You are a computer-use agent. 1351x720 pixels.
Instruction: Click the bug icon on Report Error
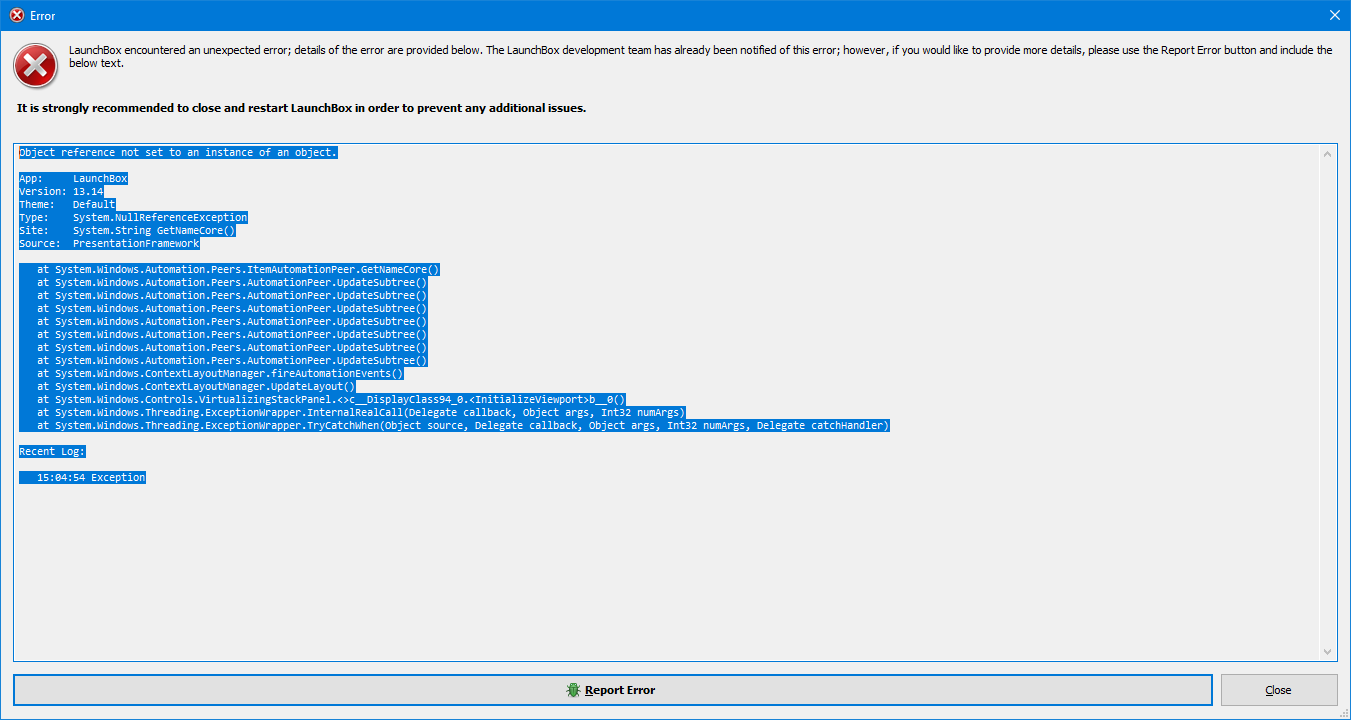coord(573,690)
